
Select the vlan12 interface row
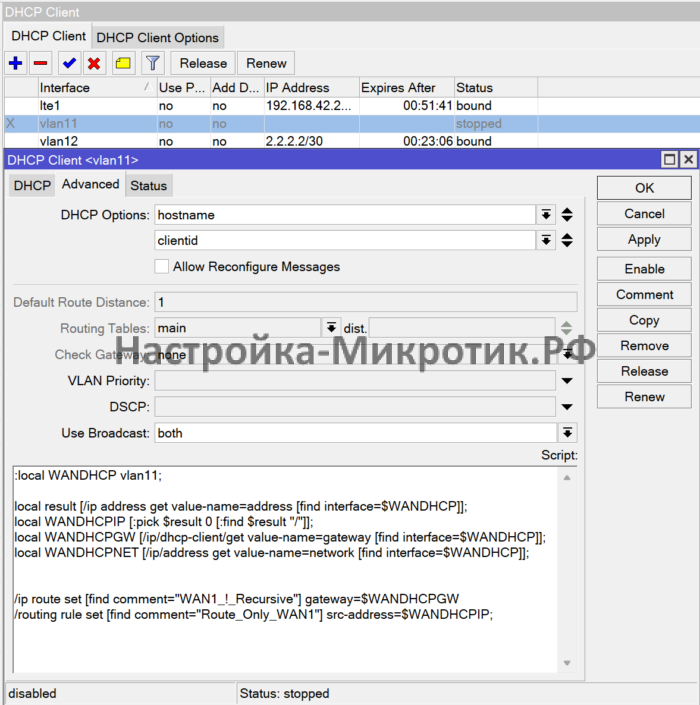click(352, 141)
